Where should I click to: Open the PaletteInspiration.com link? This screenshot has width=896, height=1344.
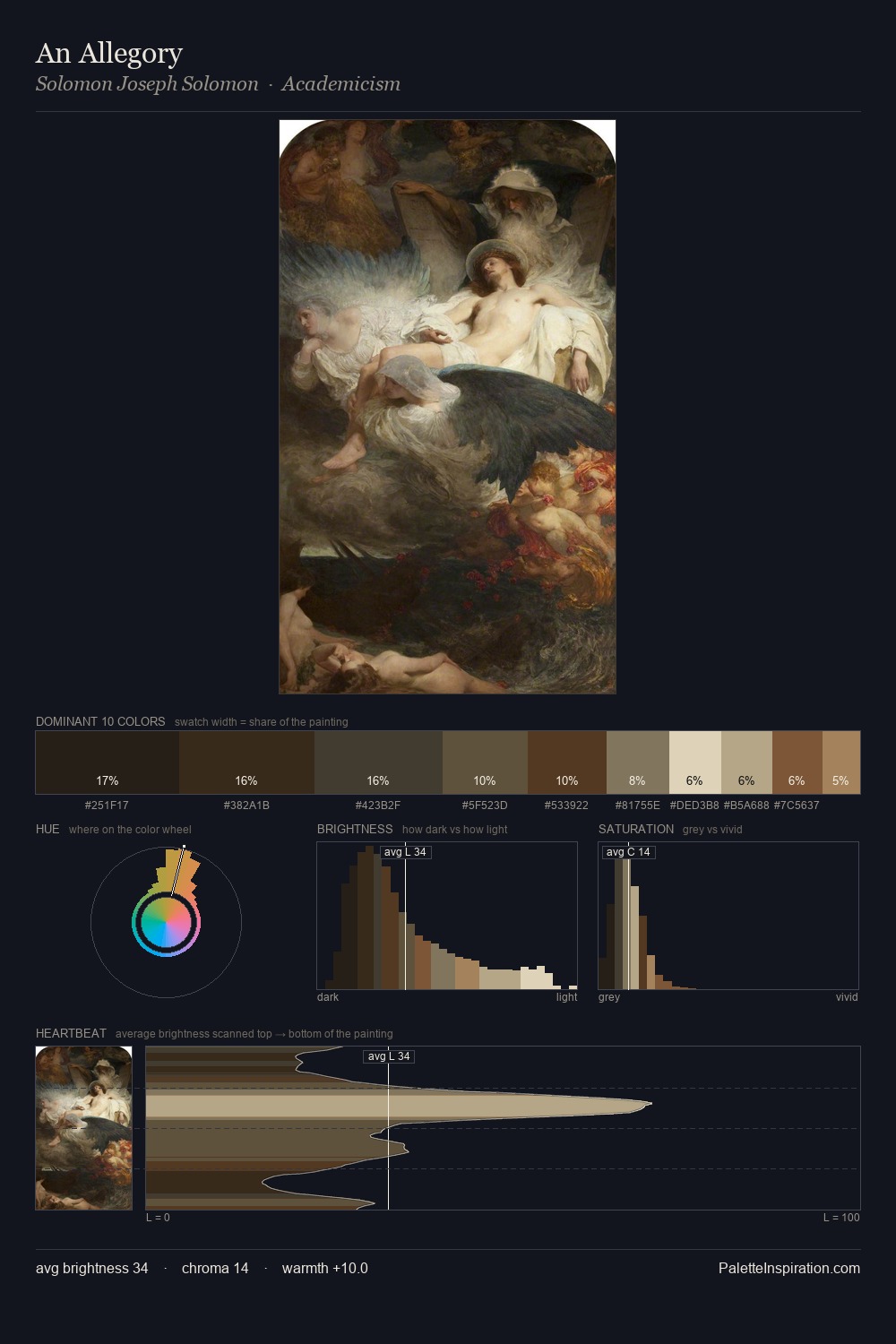[789, 1269]
